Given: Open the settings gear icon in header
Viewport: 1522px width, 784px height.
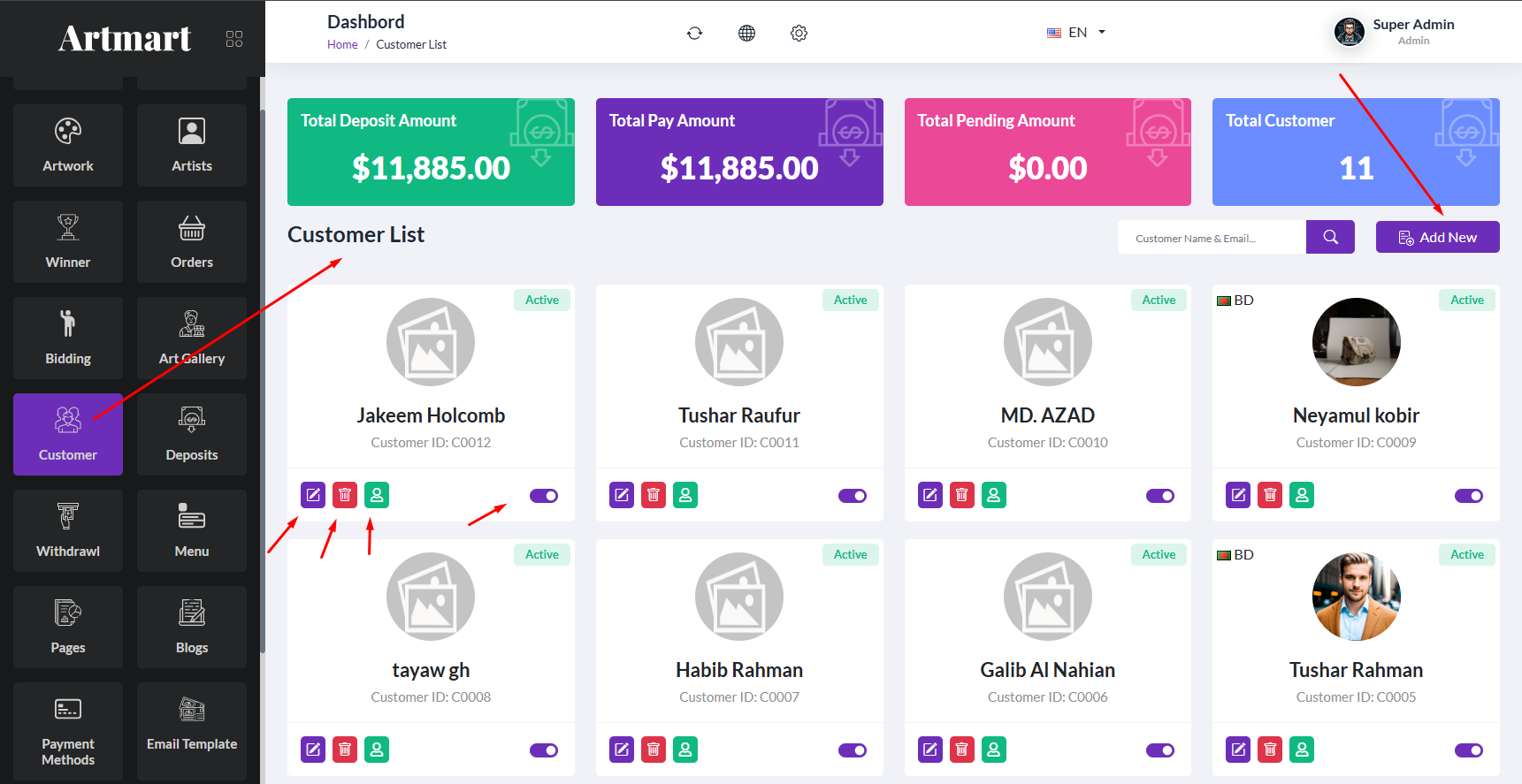Looking at the screenshot, I should (799, 33).
